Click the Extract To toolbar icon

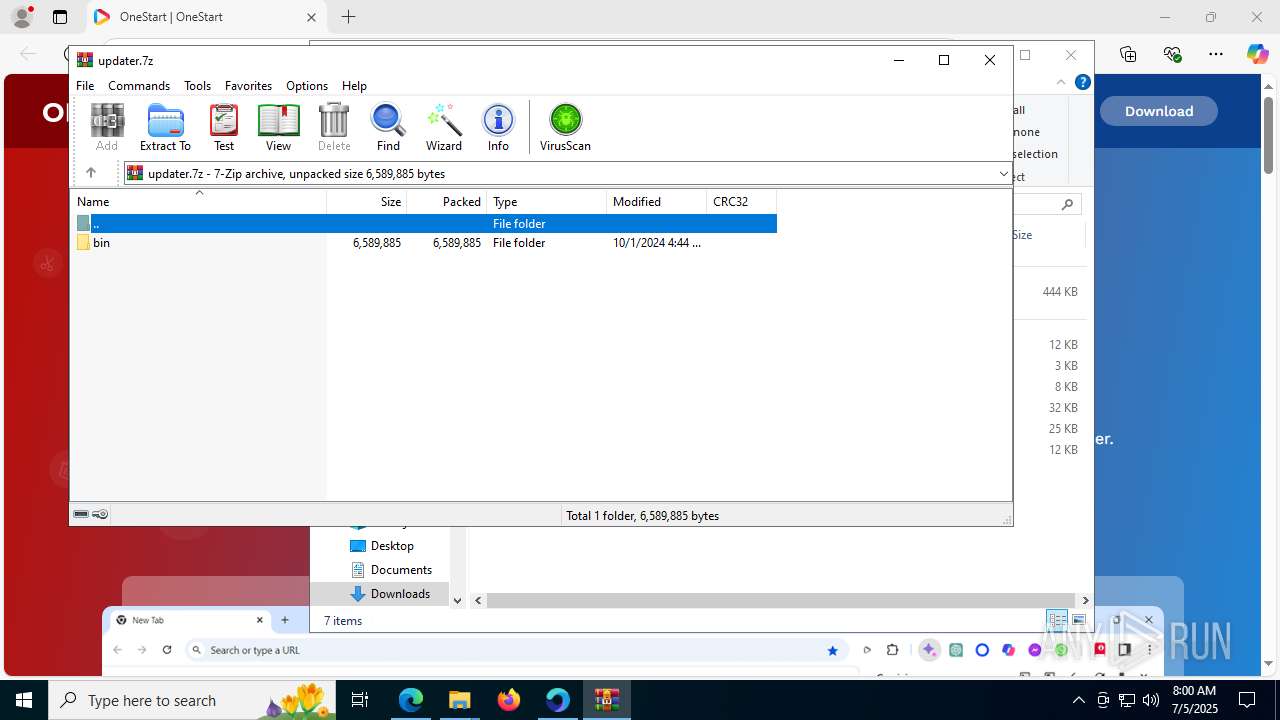click(165, 128)
